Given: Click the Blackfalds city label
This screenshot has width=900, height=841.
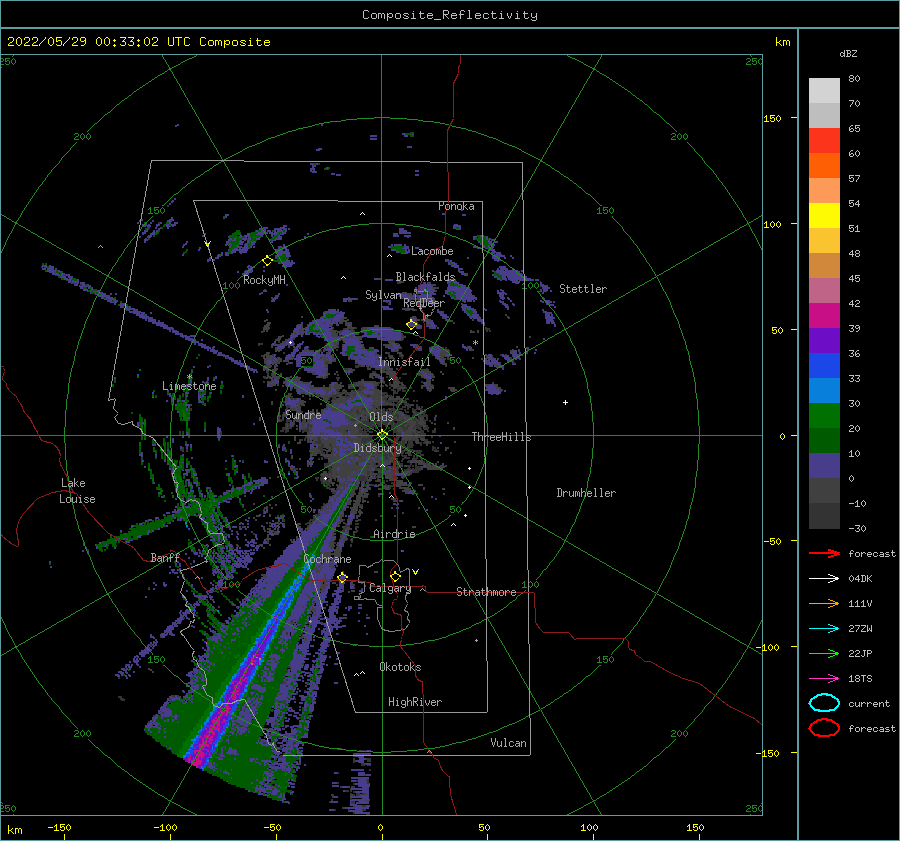Looking at the screenshot, I should pos(425,277).
